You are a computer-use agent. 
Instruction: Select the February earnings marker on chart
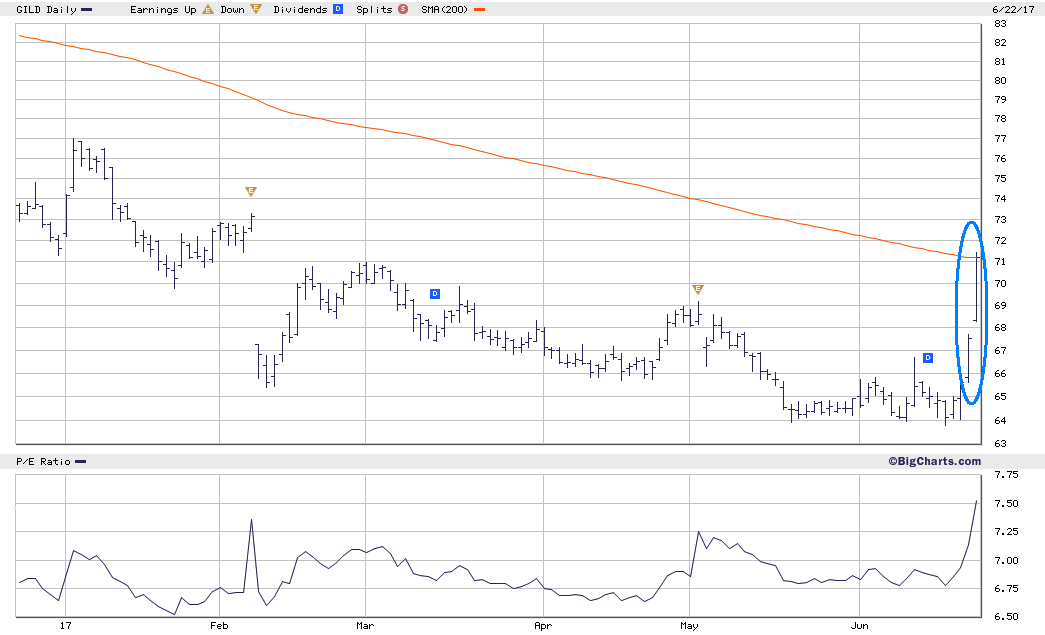(x=251, y=192)
